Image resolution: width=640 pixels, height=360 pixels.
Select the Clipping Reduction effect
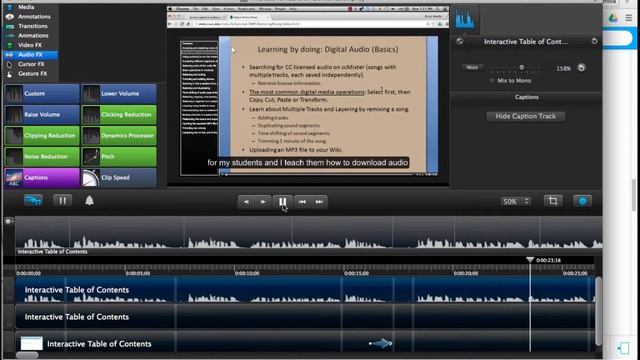[42, 136]
